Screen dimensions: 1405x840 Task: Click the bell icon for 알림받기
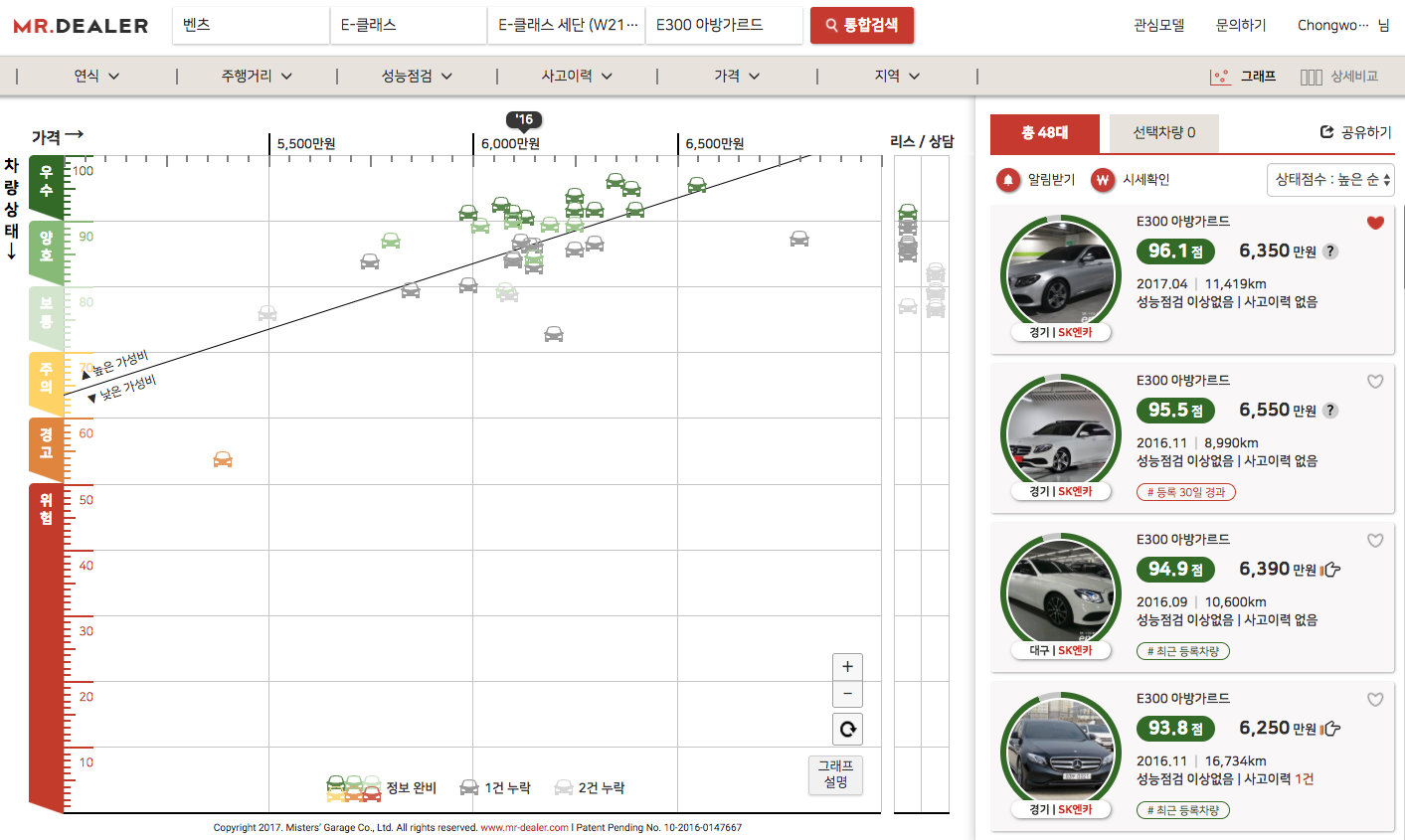pos(1008,180)
